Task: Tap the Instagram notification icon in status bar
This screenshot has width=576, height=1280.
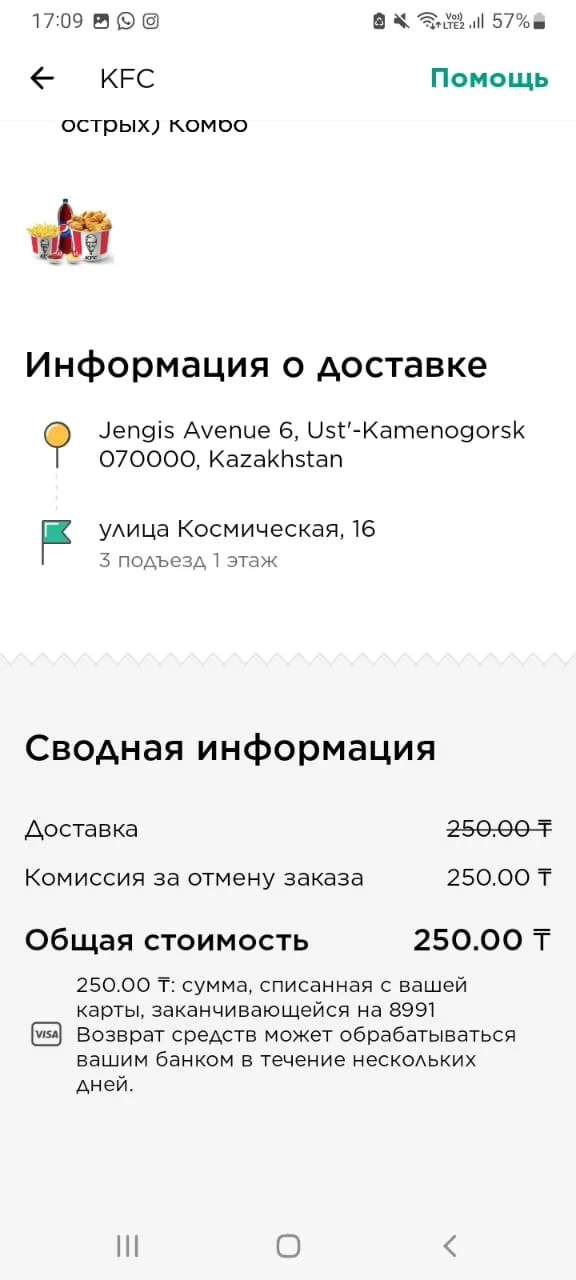Action: click(x=150, y=21)
